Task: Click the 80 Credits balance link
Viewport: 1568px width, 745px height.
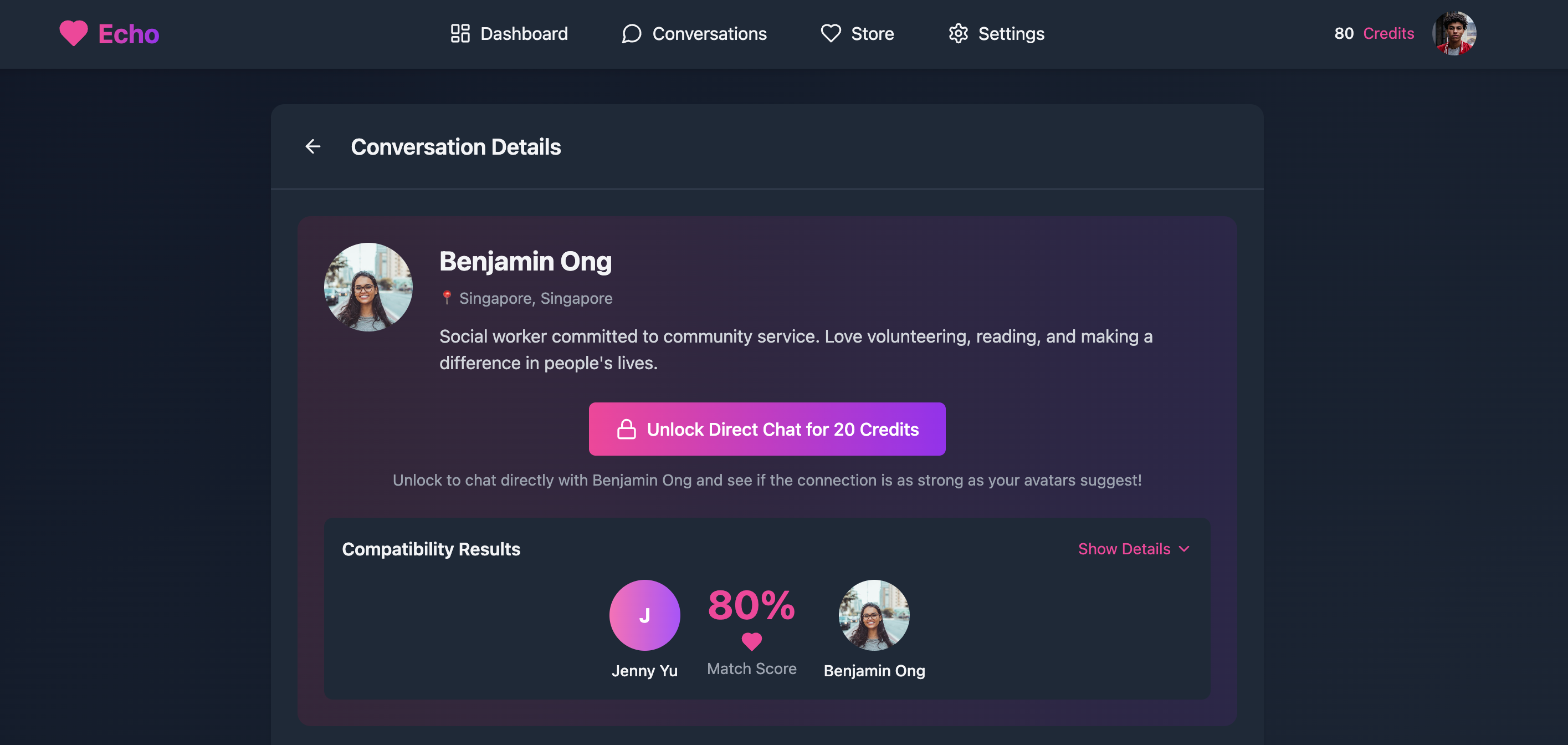Action: (1374, 33)
